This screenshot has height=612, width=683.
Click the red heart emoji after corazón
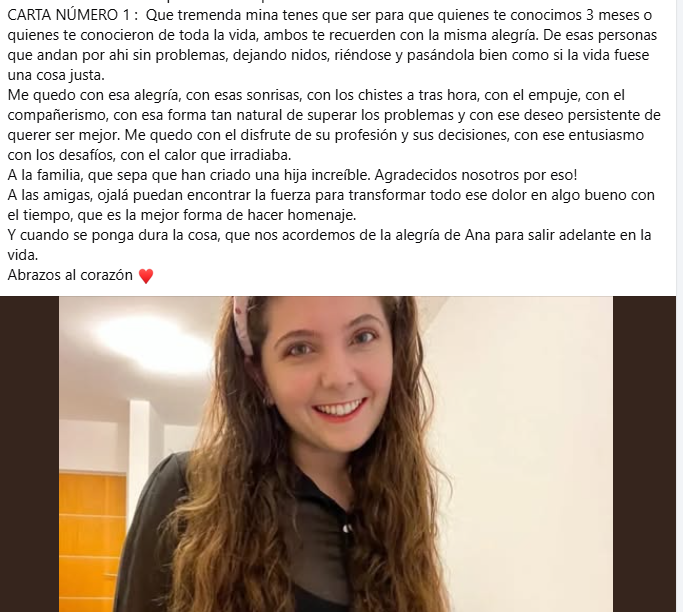tap(146, 276)
